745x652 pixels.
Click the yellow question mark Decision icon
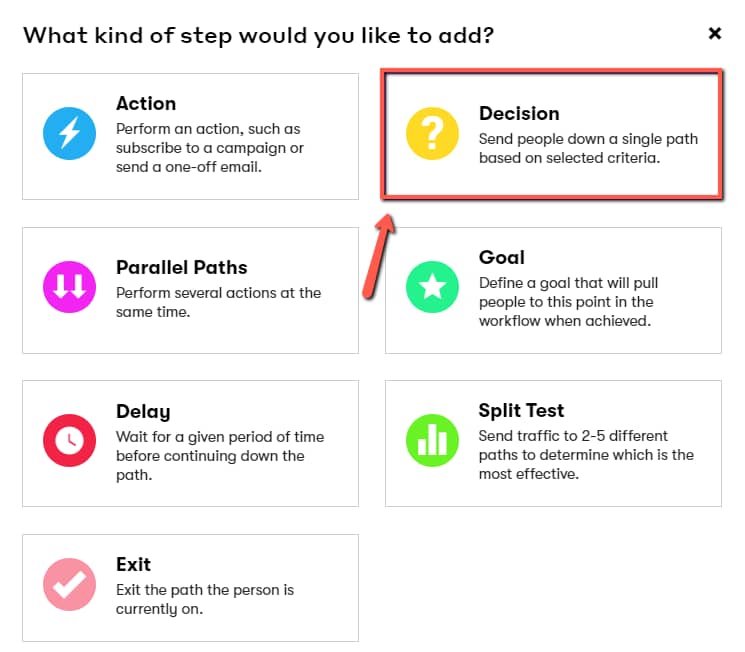coord(432,134)
